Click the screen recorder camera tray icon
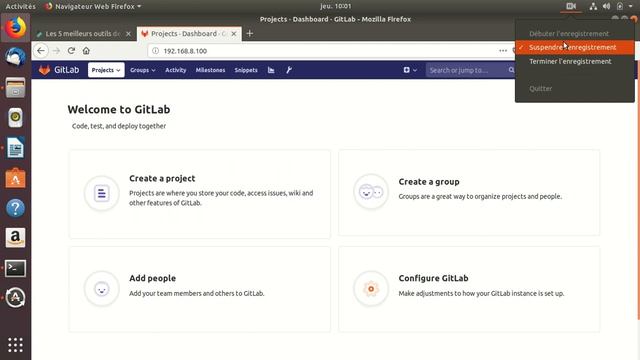 pyautogui.click(x=571, y=6)
